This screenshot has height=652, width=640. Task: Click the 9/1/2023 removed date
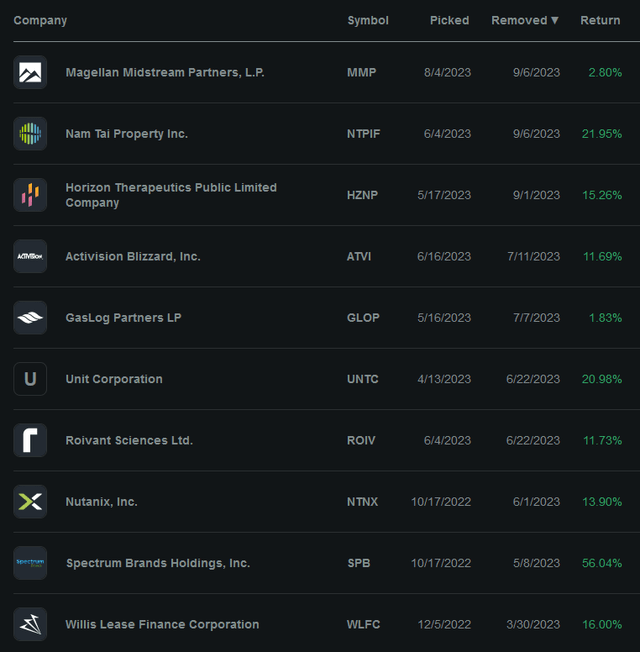[x=536, y=195]
